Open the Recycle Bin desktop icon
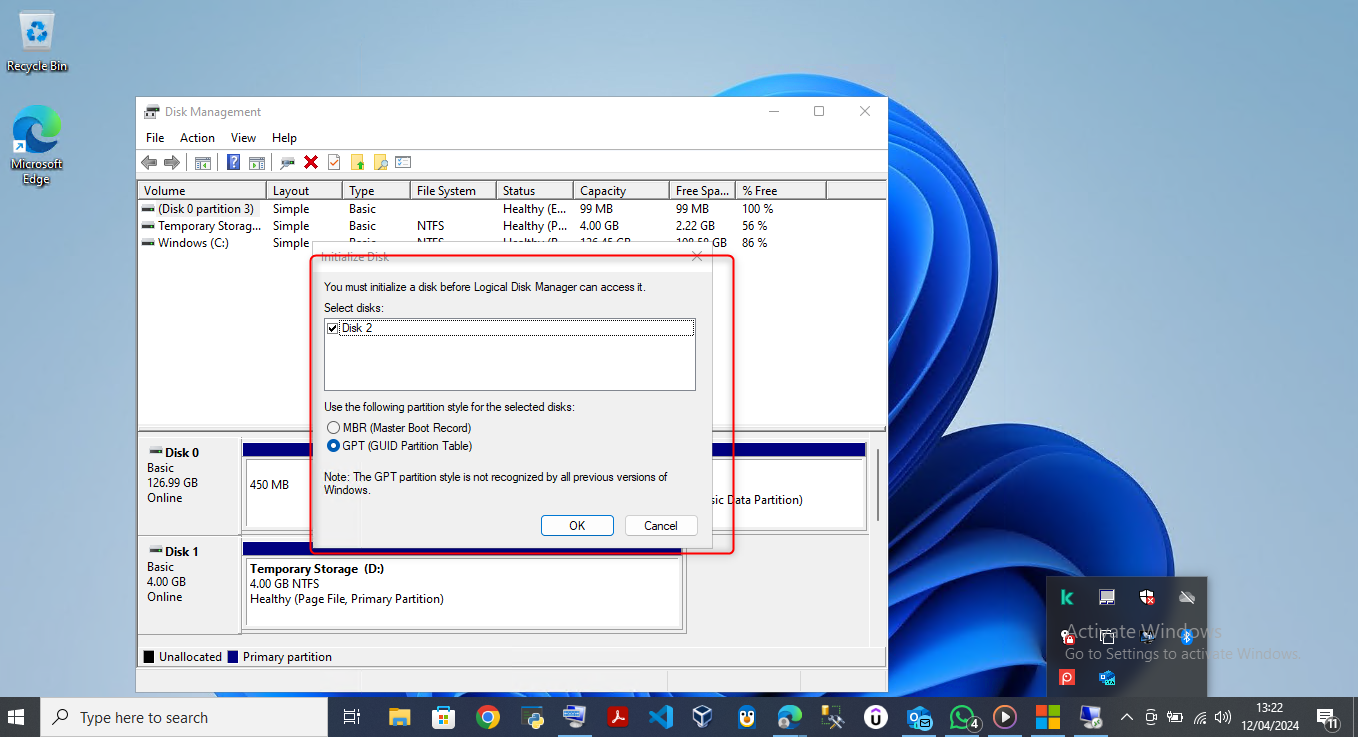1358x737 pixels. 37,42
